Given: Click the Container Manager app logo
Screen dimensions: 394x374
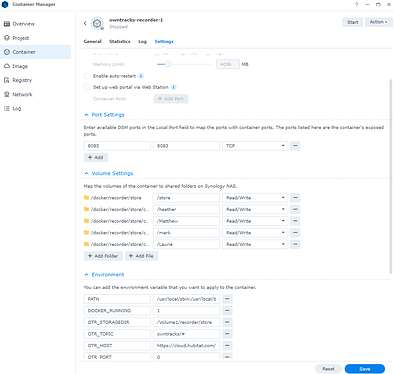Looking at the screenshot, I should point(5,4).
